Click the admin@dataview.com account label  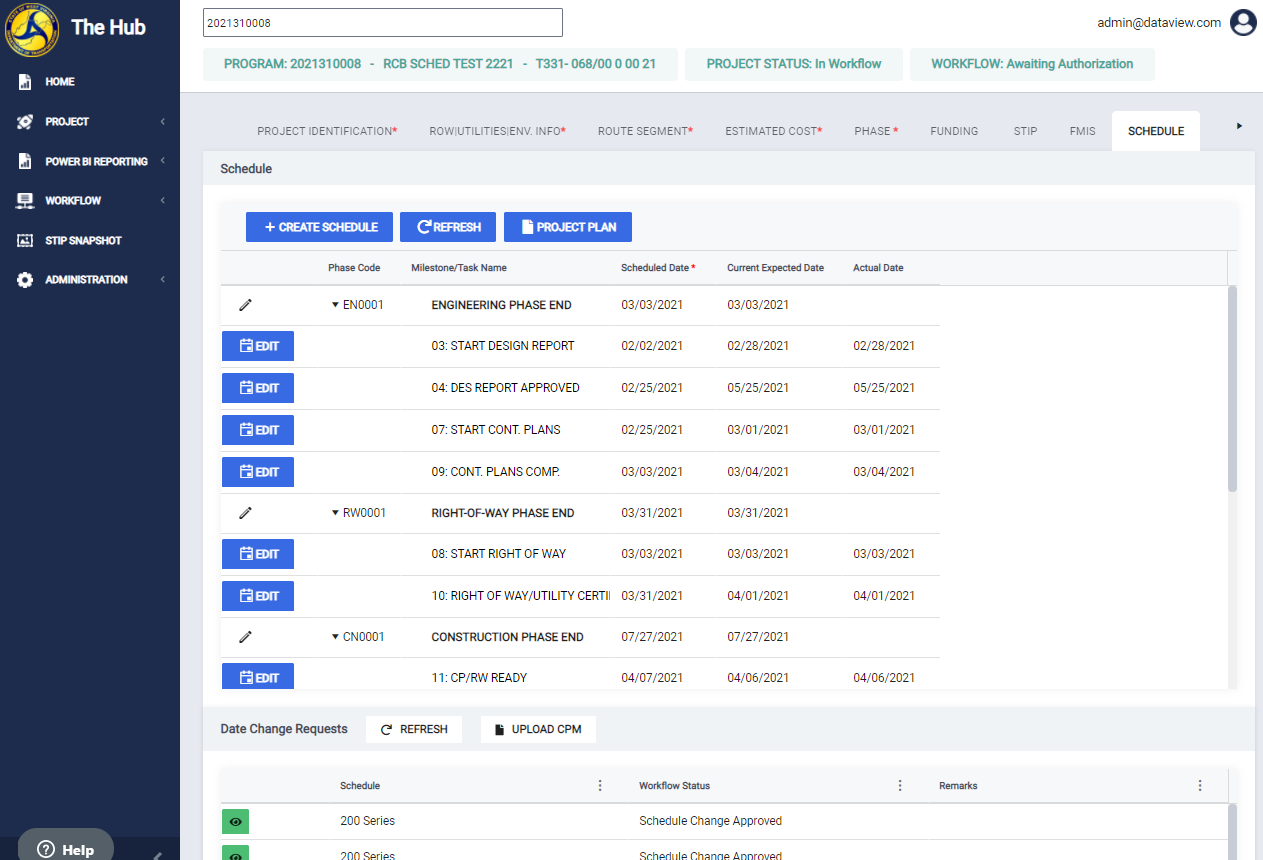(x=1159, y=22)
